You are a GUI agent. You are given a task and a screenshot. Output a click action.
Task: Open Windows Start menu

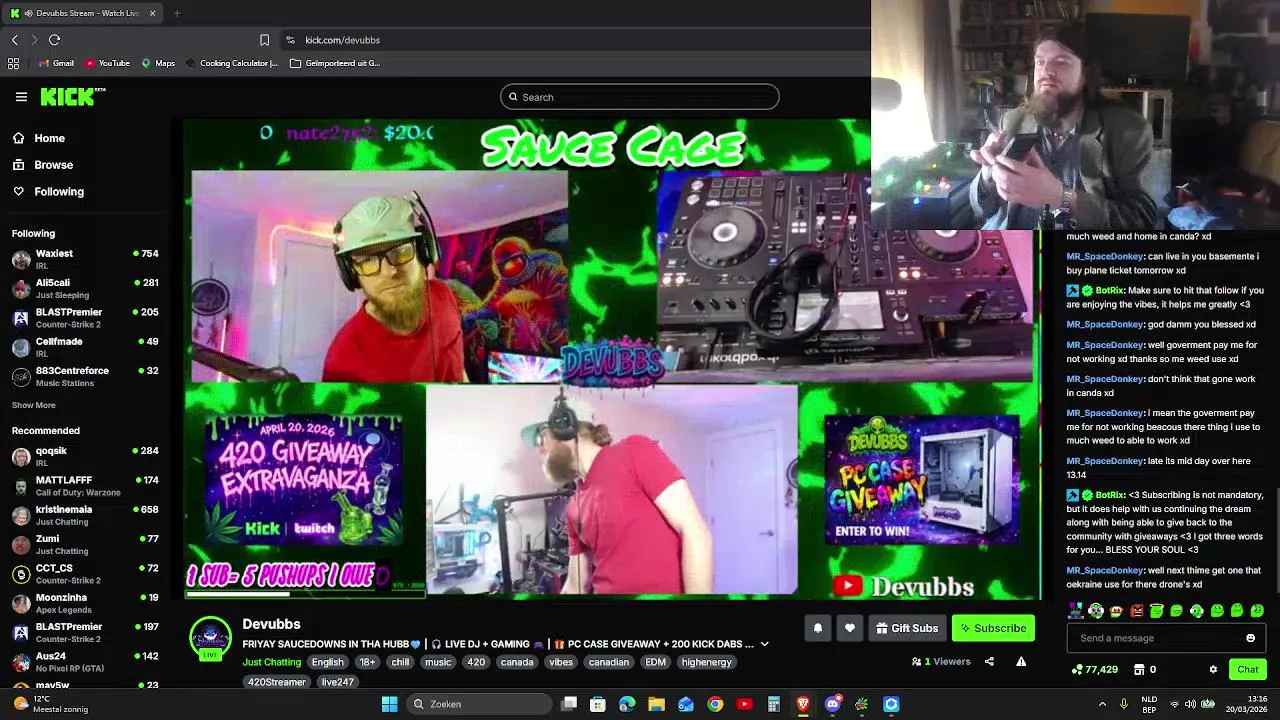point(389,704)
